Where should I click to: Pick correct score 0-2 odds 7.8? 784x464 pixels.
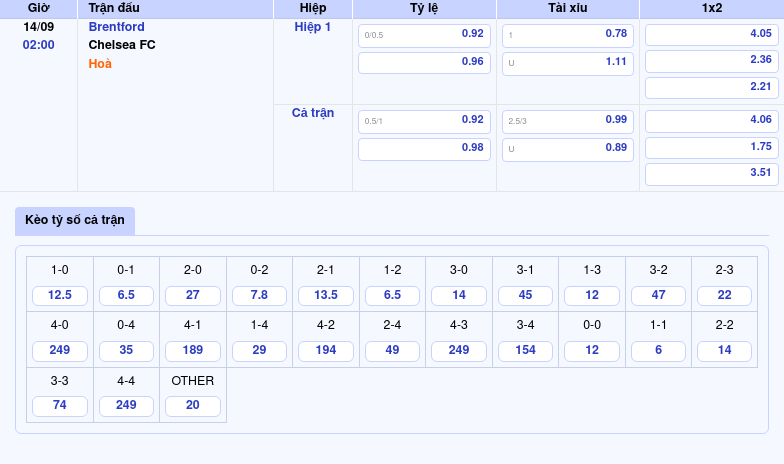(259, 296)
